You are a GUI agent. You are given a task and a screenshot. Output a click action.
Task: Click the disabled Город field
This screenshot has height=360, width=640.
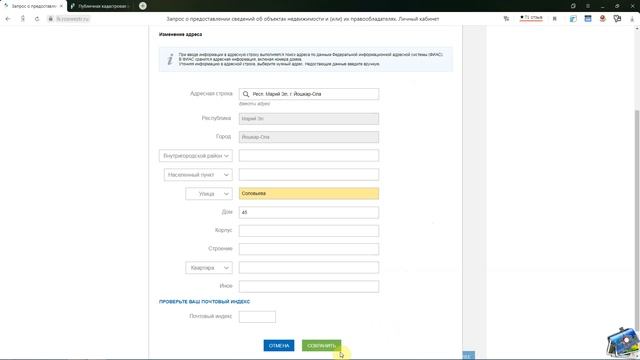pos(309,137)
